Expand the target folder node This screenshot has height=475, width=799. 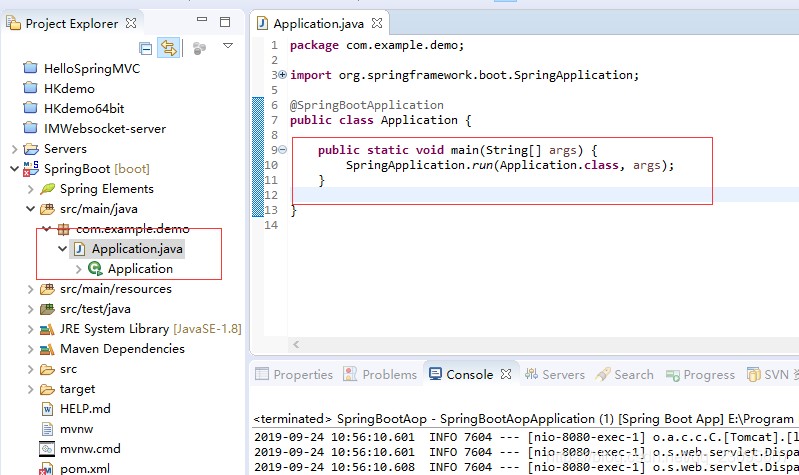(x=31, y=389)
